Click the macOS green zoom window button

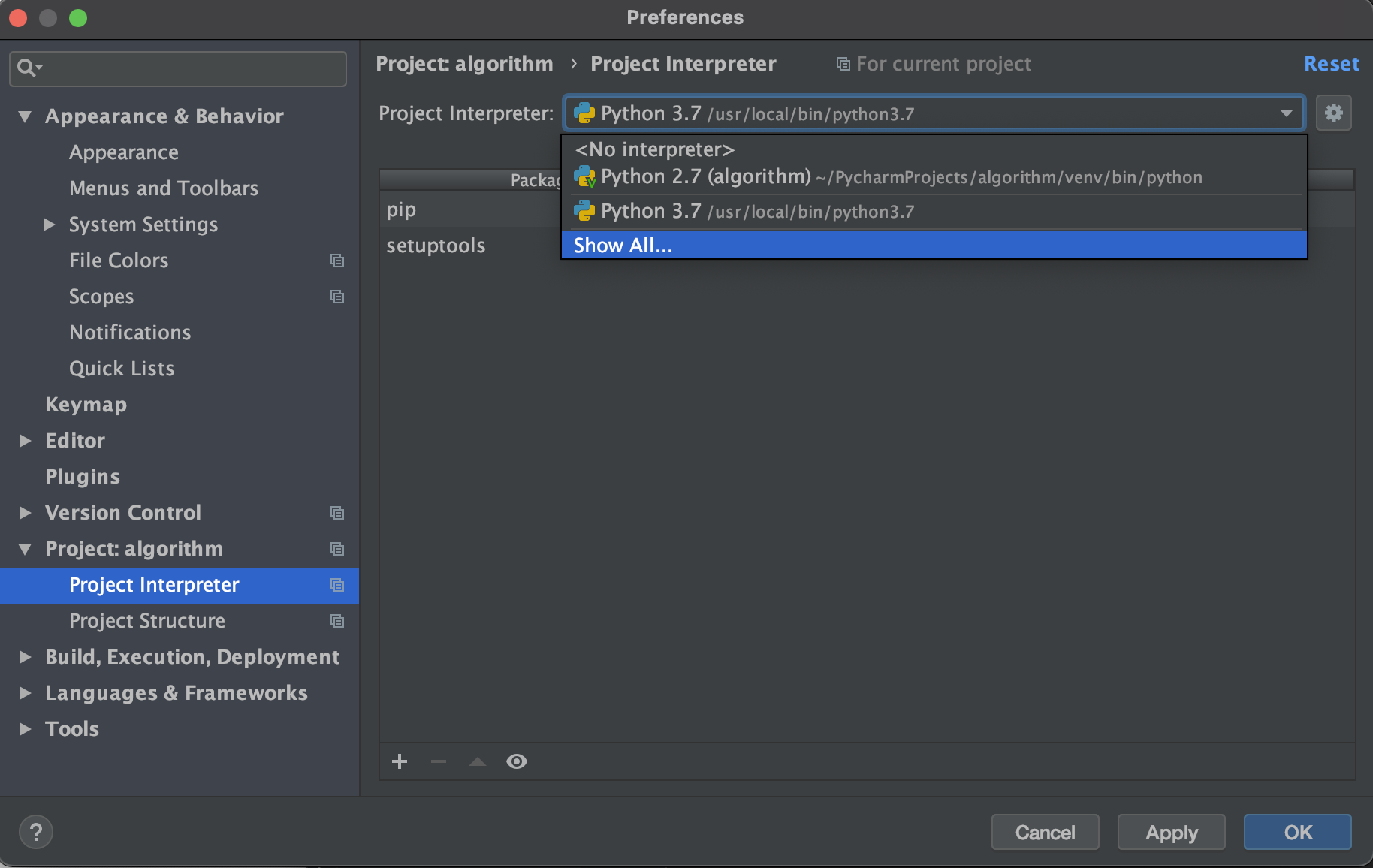(78, 18)
